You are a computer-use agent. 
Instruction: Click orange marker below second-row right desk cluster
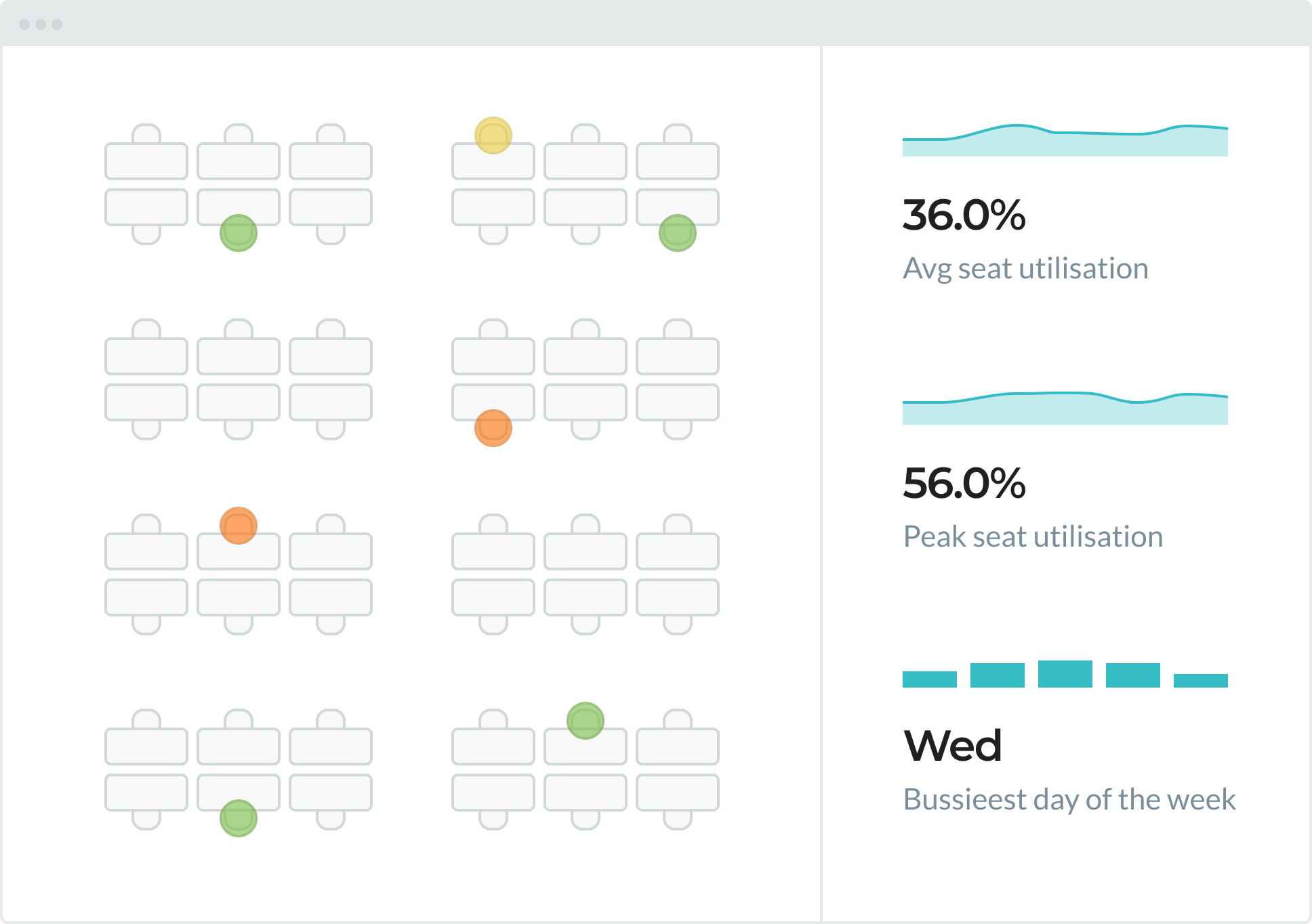[493, 428]
